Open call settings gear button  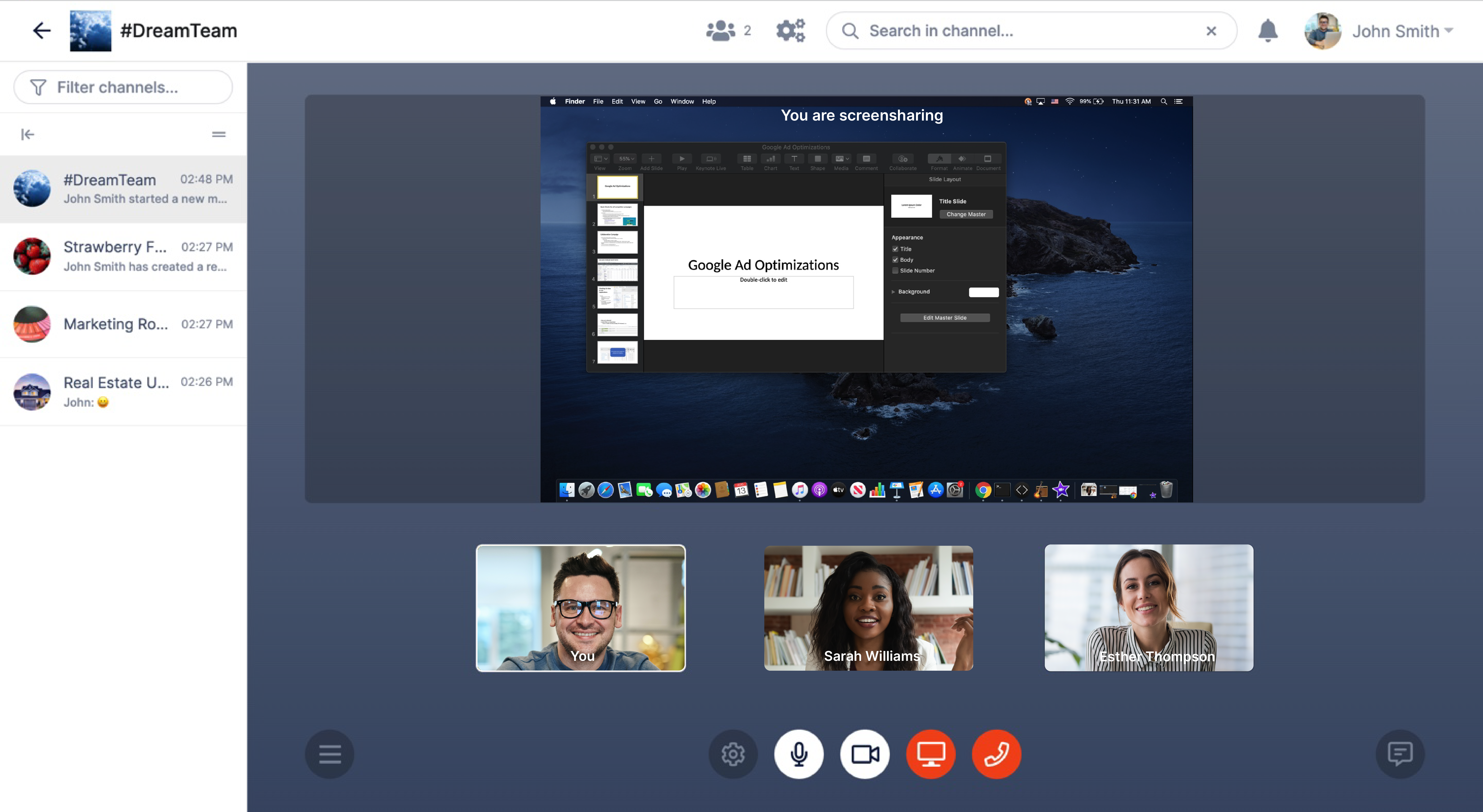click(733, 754)
